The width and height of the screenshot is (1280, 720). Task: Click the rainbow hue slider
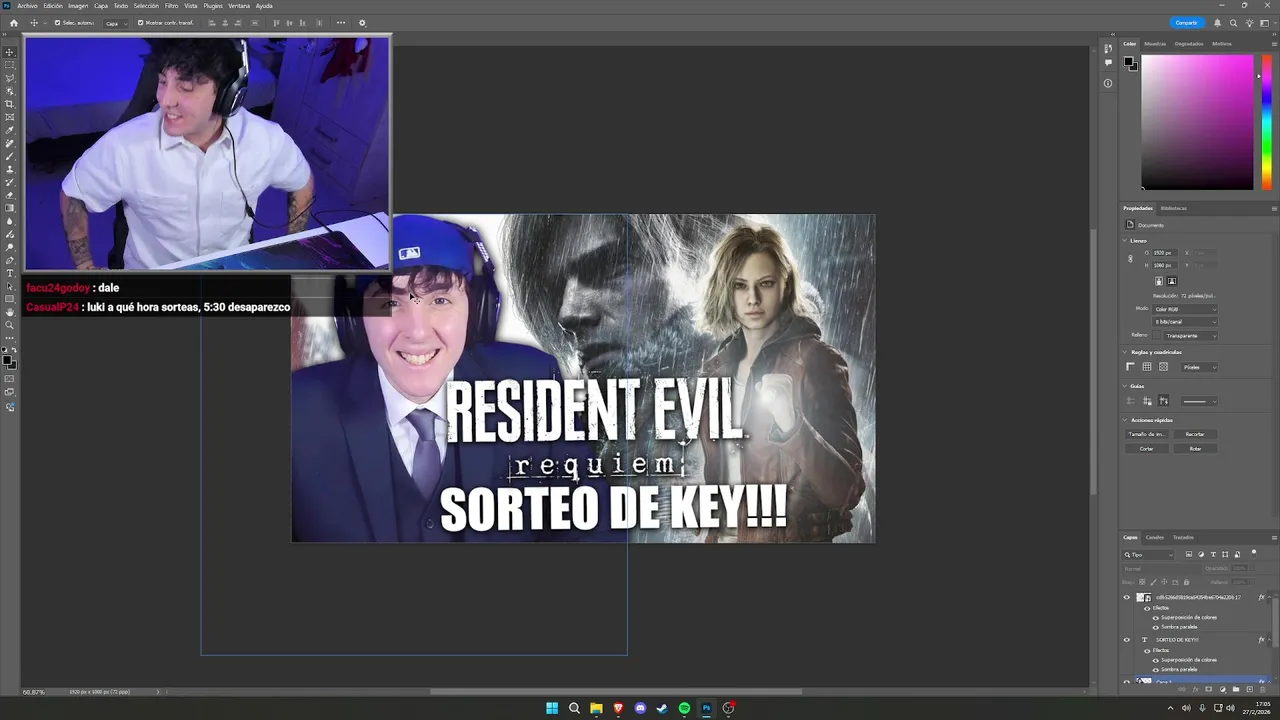1268,122
